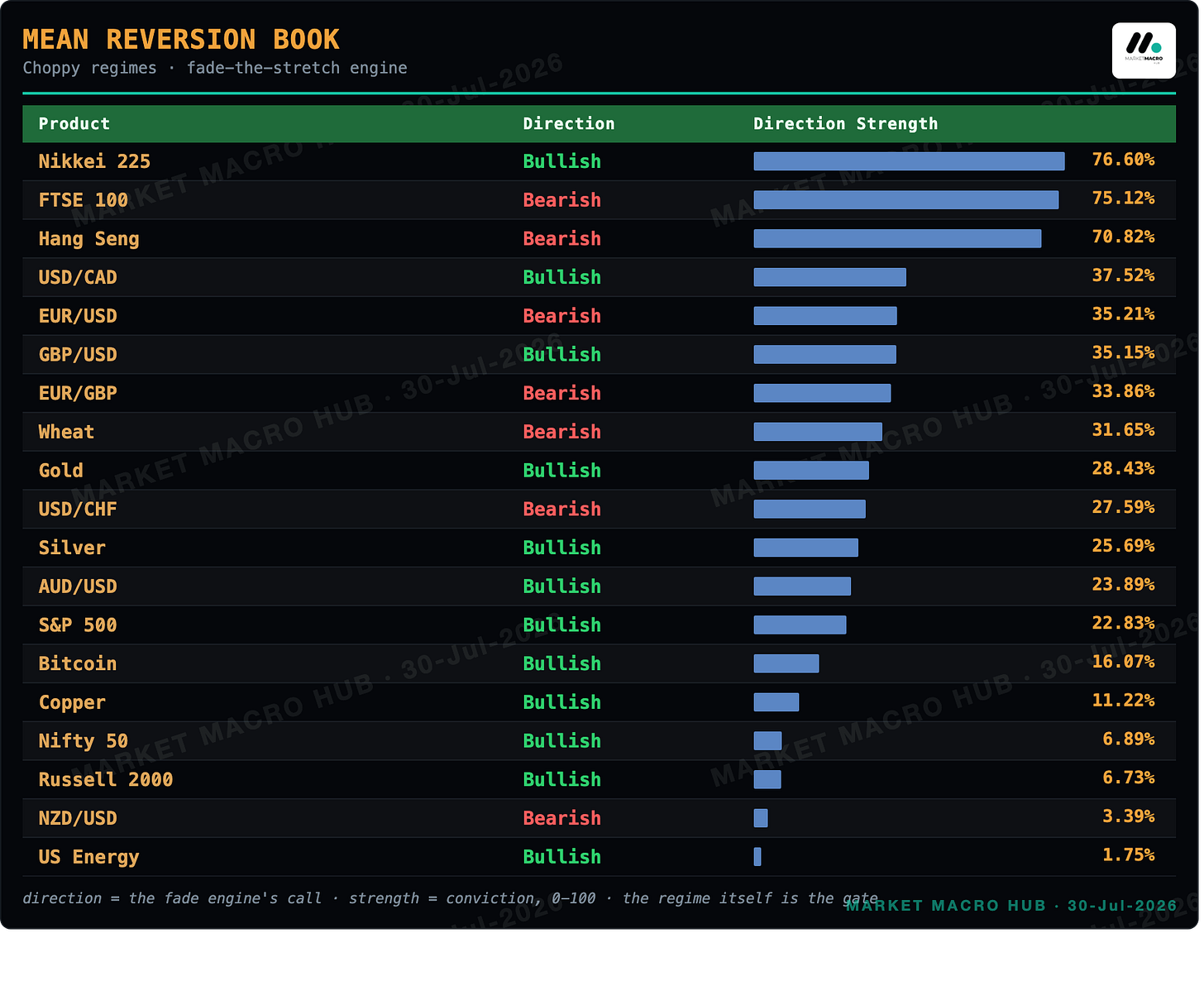1204x986 pixels.
Task: Click the 6.73% strength value
Action: click(1129, 777)
